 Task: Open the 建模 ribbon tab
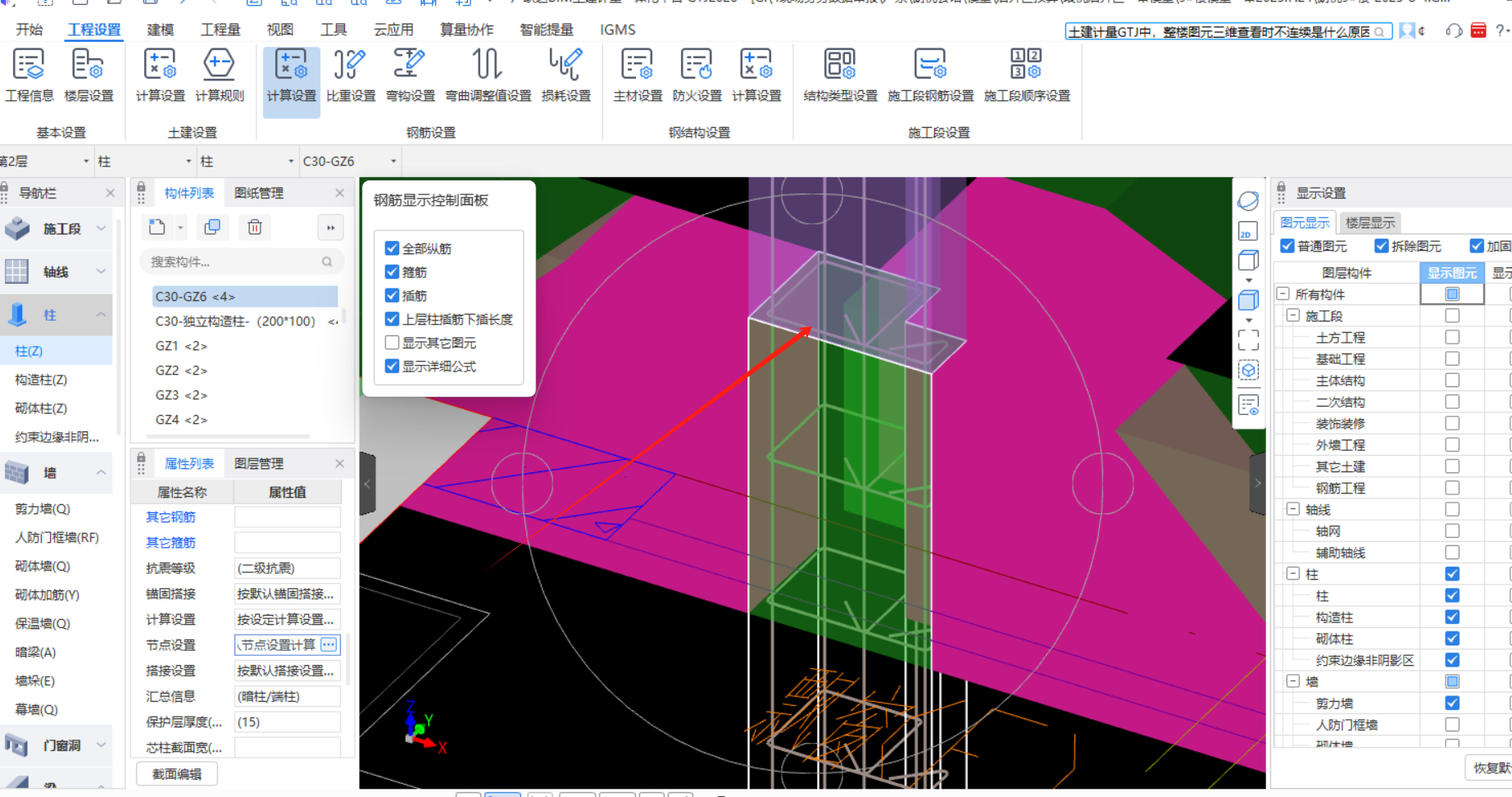point(161,30)
